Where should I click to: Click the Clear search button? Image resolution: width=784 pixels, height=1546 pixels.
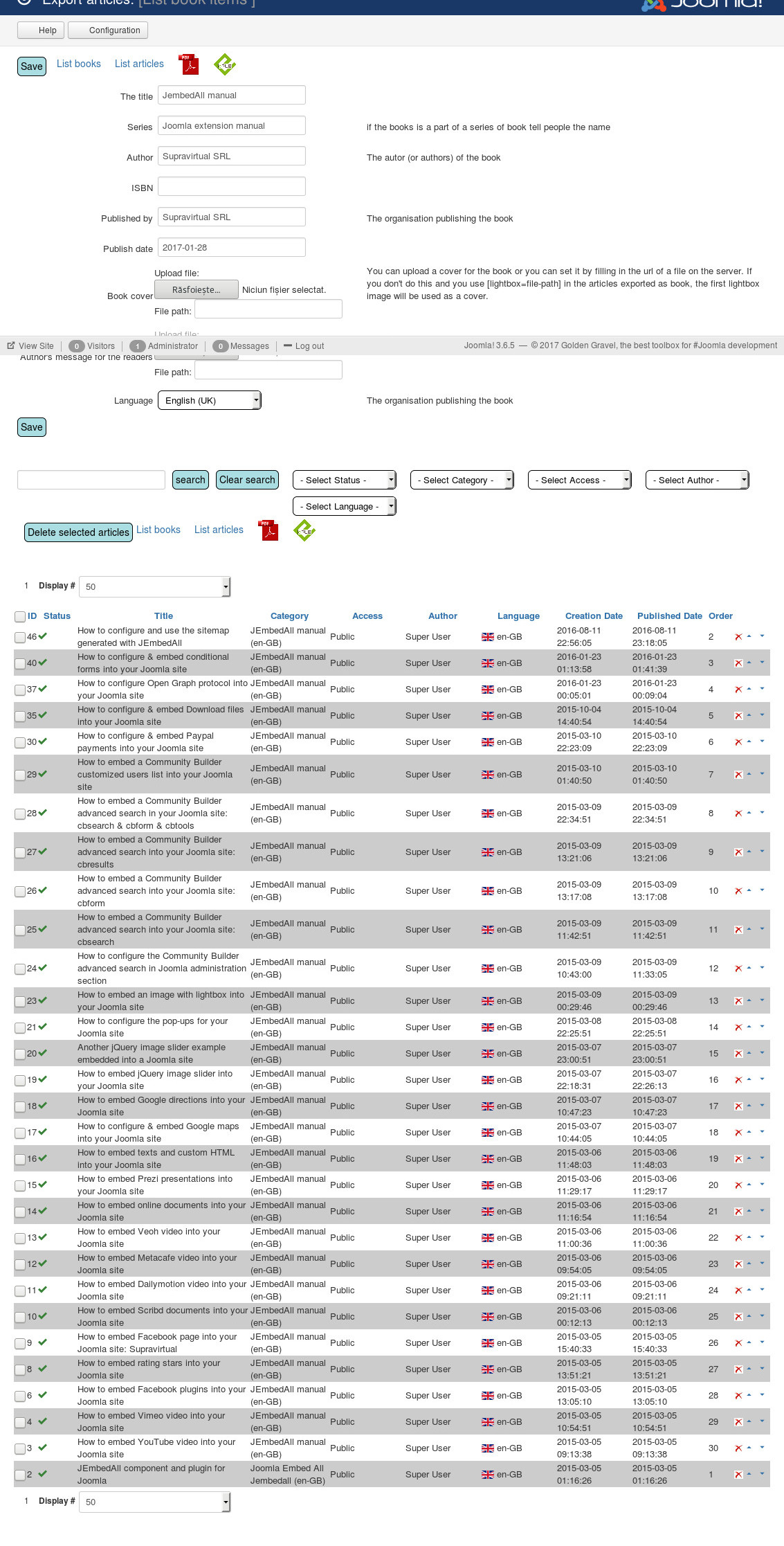point(247,480)
